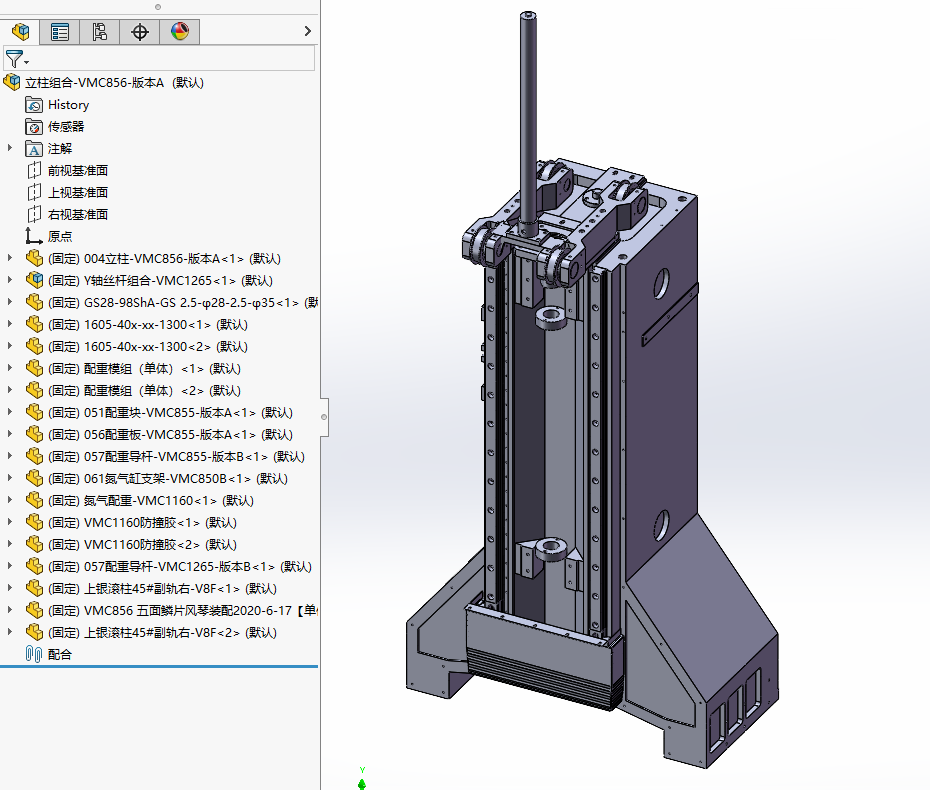This screenshot has width=930, height=790.
Task: Click the panel collapse handle on the divider
Action: click(x=324, y=417)
